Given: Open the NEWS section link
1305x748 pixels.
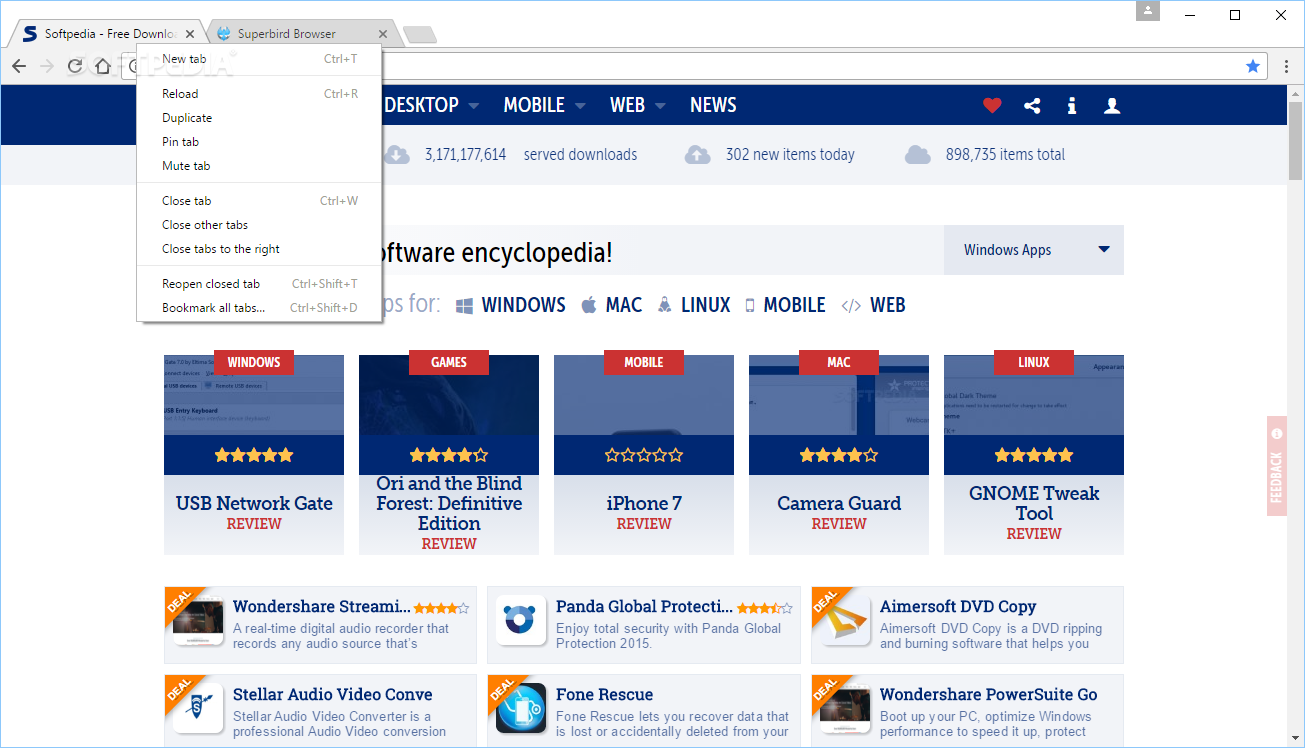Looking at the screenshot, I should (x=713, y=105).
